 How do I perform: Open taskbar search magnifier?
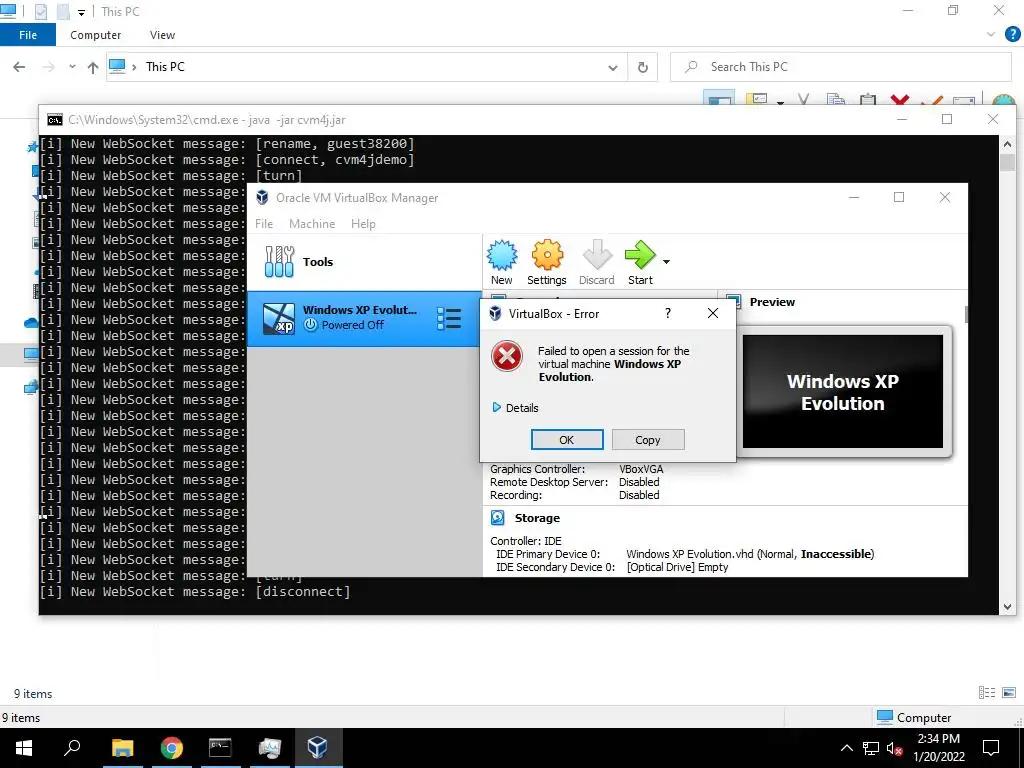72,748
